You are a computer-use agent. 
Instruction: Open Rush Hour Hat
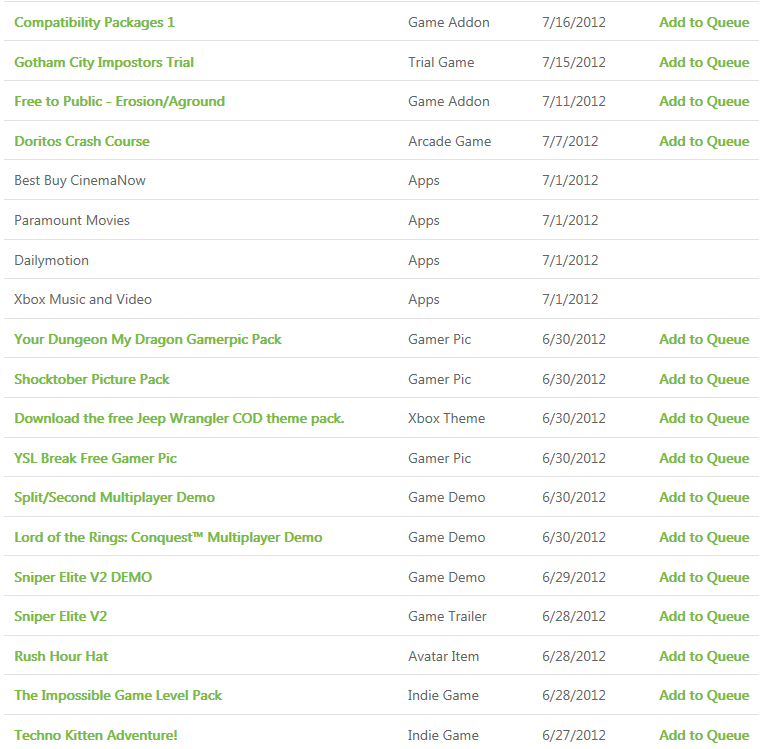tap(61, 656)
